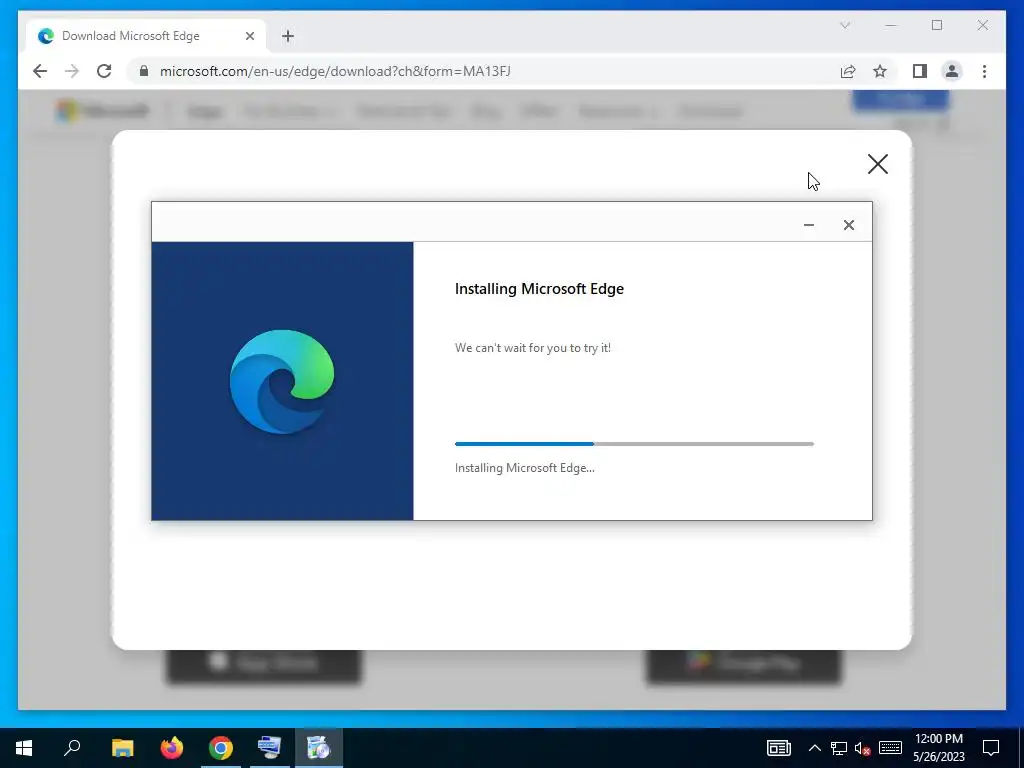Open the touch keyboard tray icon
The height and width of the screenshot is (768, 1024).
[890, 748]
